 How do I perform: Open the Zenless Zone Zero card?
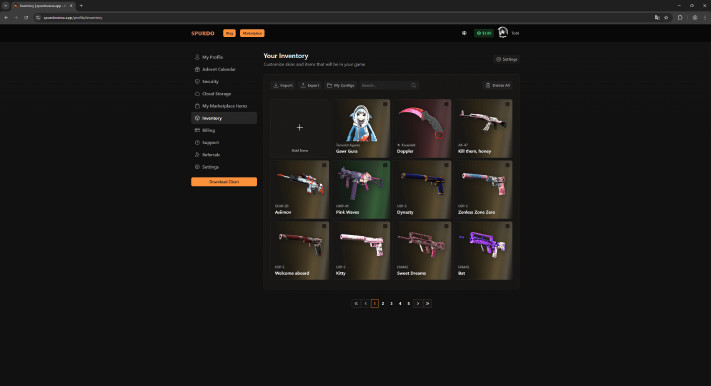[483, 190]
